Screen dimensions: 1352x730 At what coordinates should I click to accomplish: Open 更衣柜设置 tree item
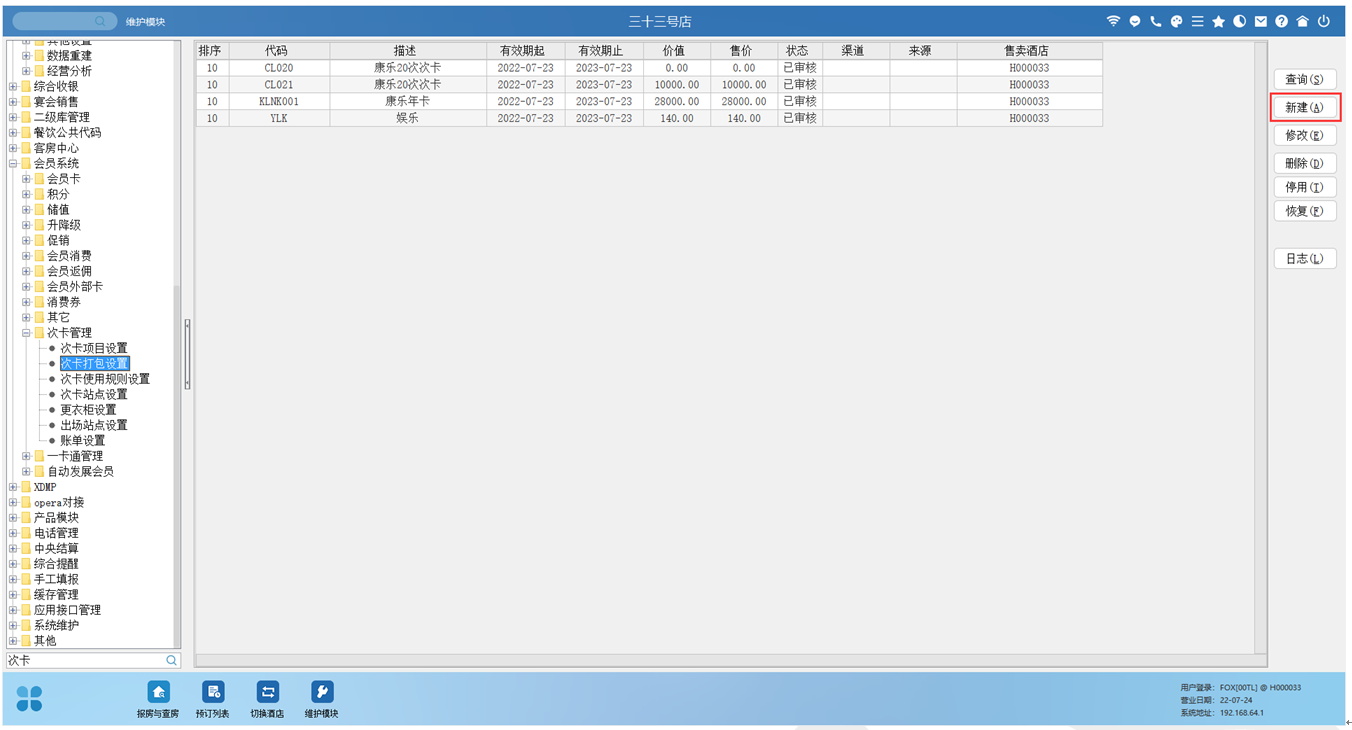tap(88, 410)
